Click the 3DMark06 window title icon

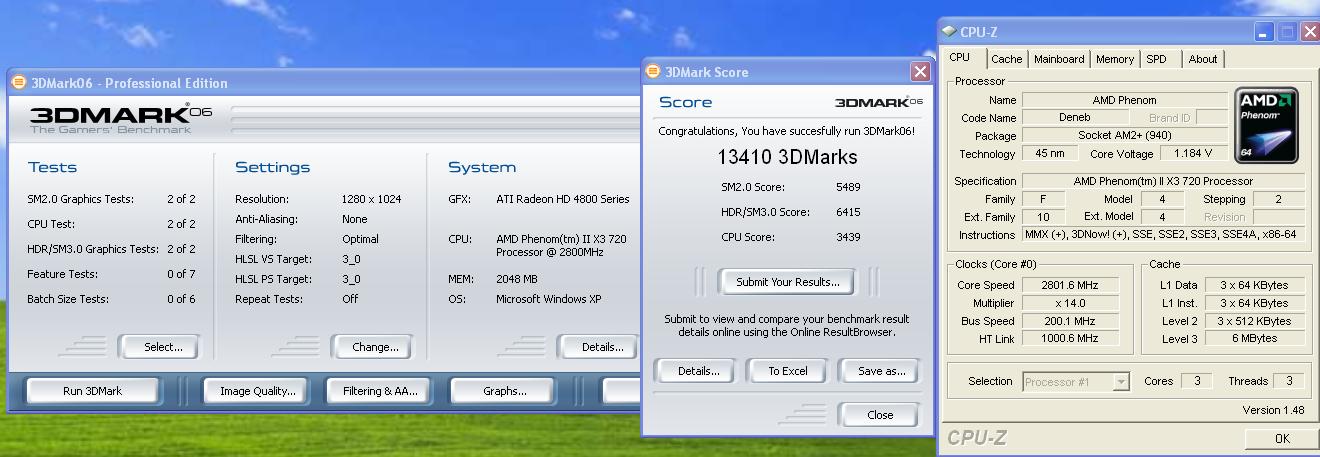[x=19, y=83]
